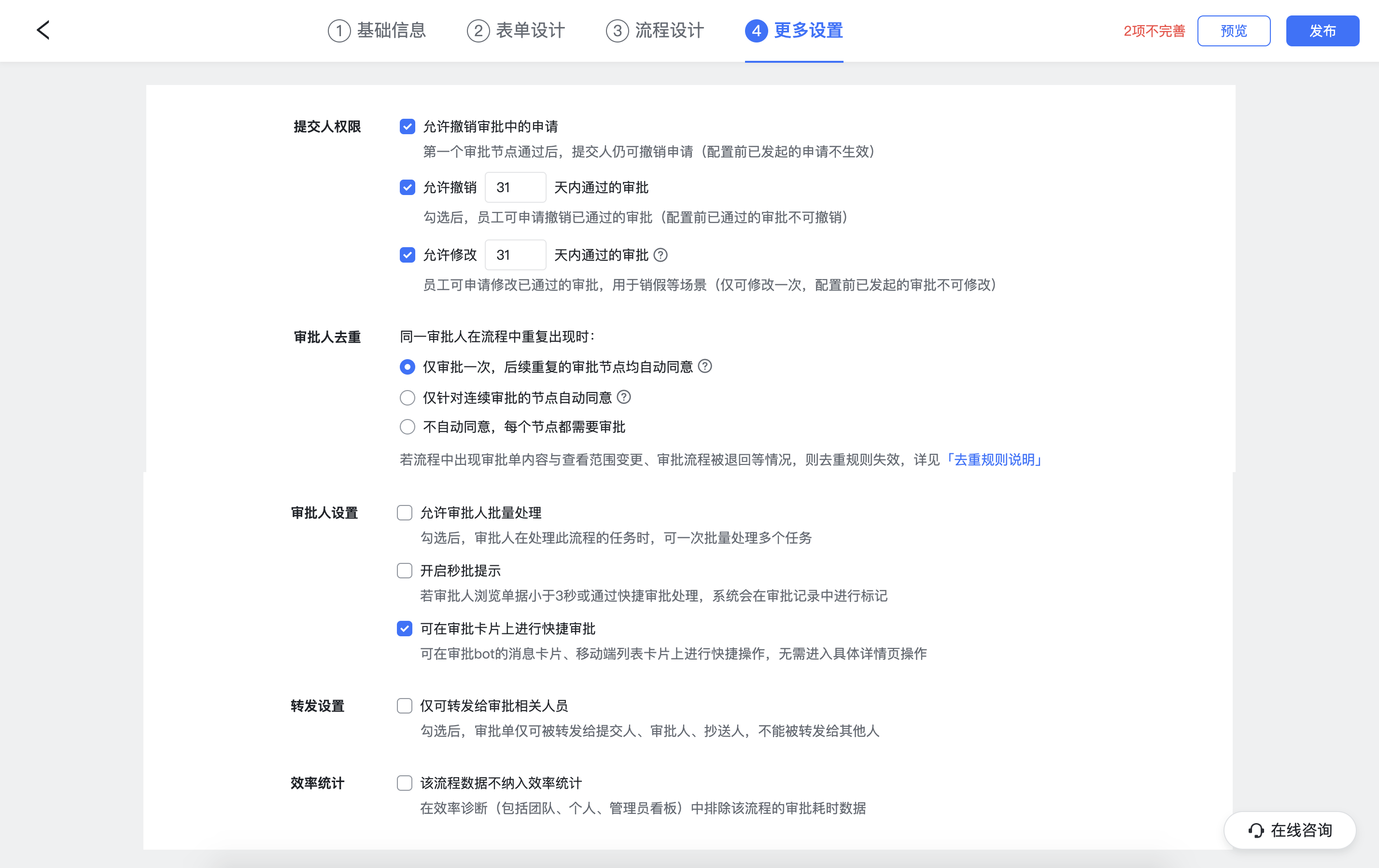Switch to 流程设计 step tab

click(655, 30)
